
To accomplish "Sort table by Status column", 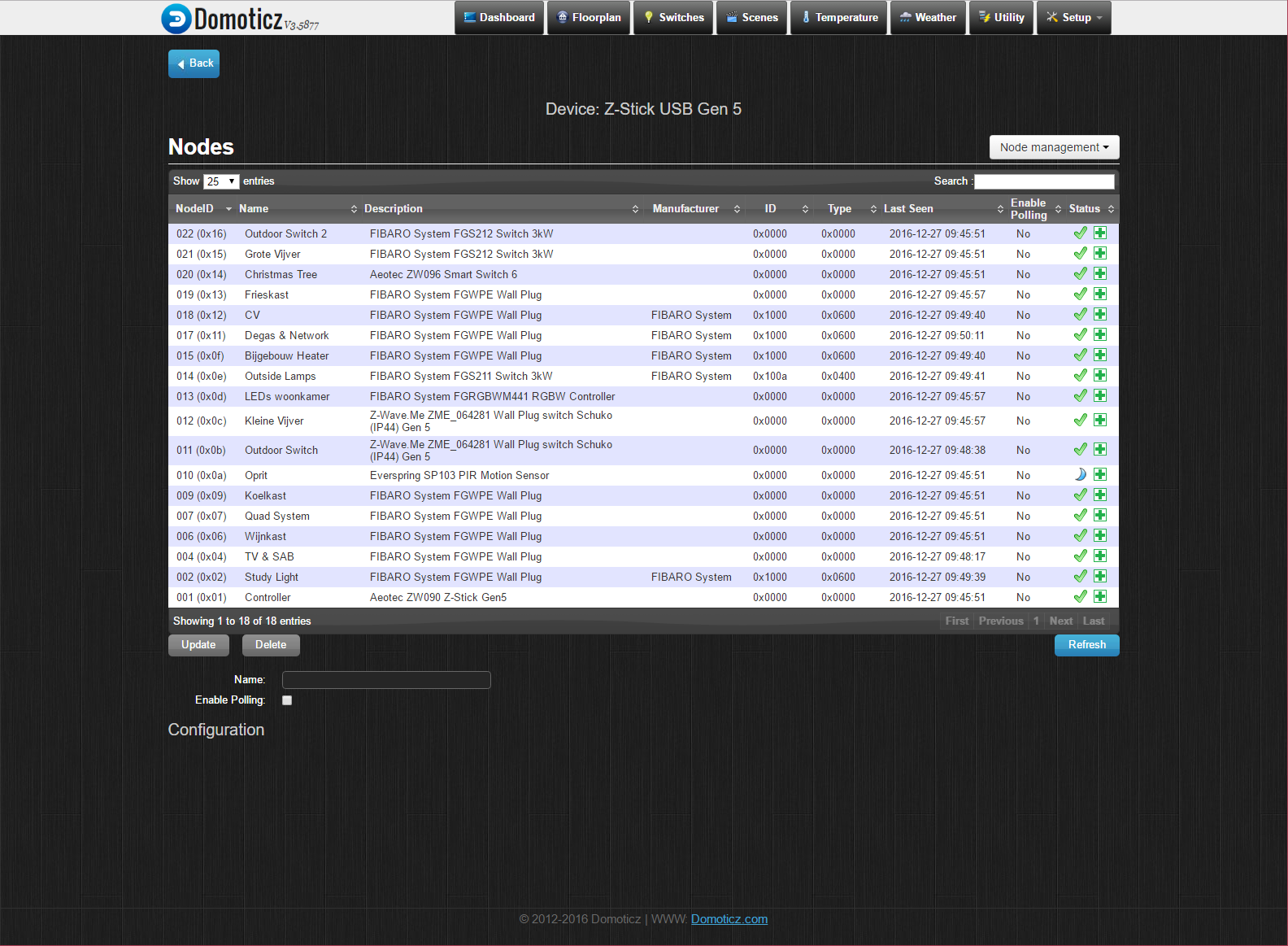I will [1091, 209].
